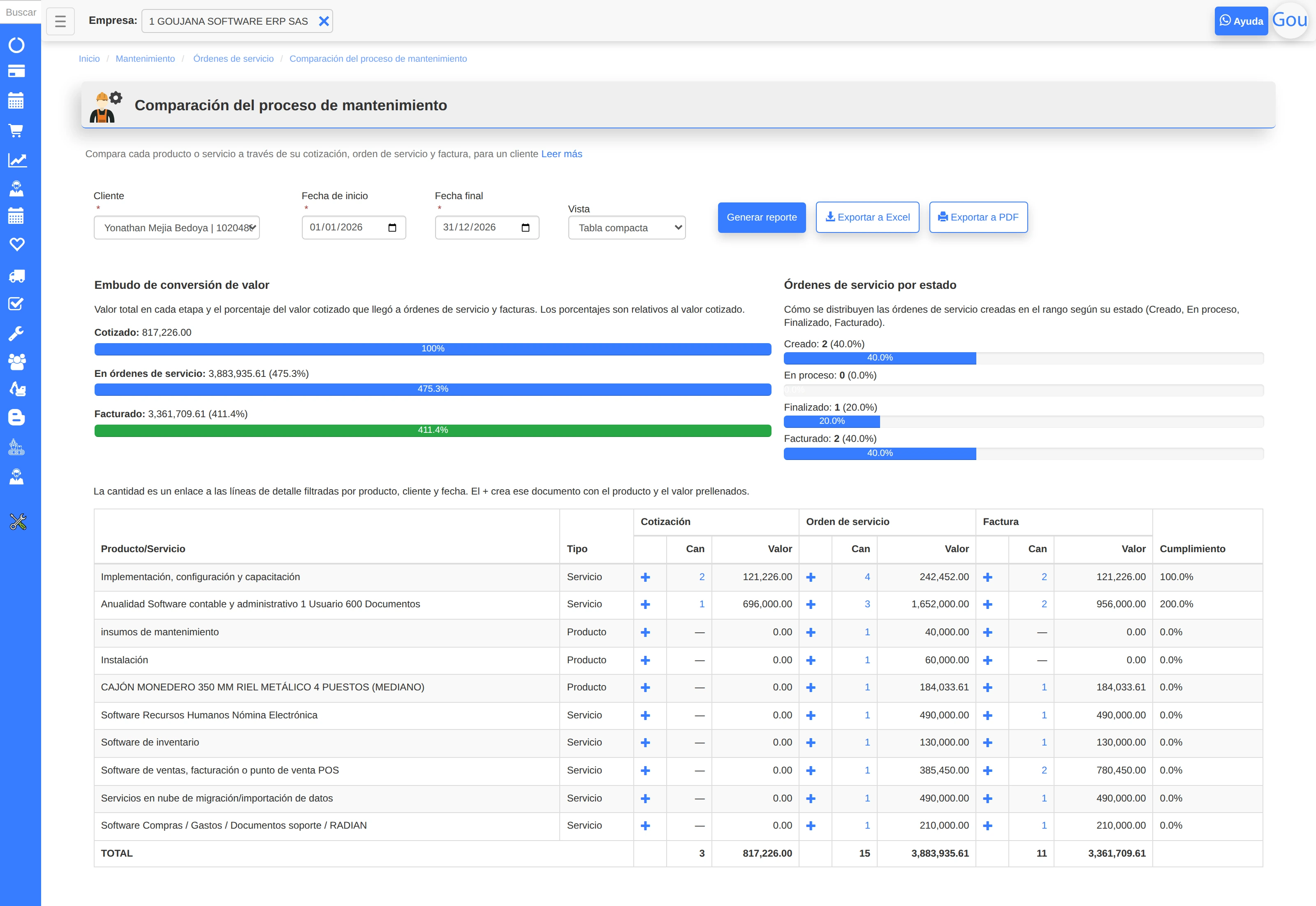Open invoice quantity 2 for Software de ventas row
The image size is (1316, 906).
(x=1044, y=770)
